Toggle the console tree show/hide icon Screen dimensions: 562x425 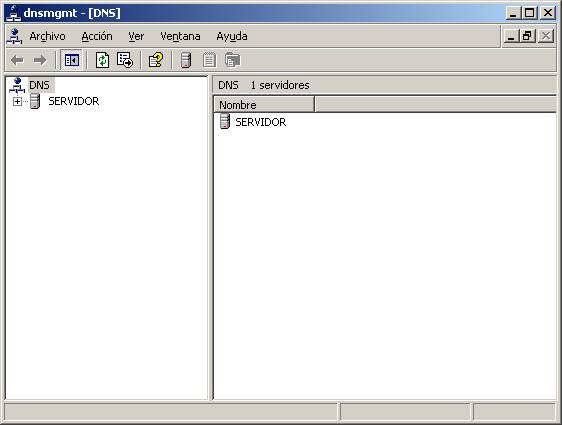coord(71,60)
